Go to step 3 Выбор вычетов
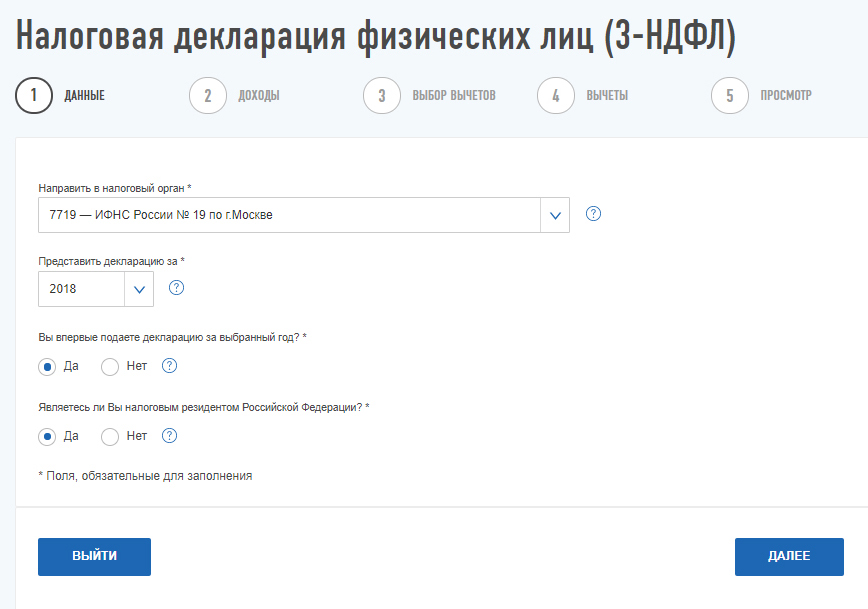868x609 pixels. click(x=430, y=95)
